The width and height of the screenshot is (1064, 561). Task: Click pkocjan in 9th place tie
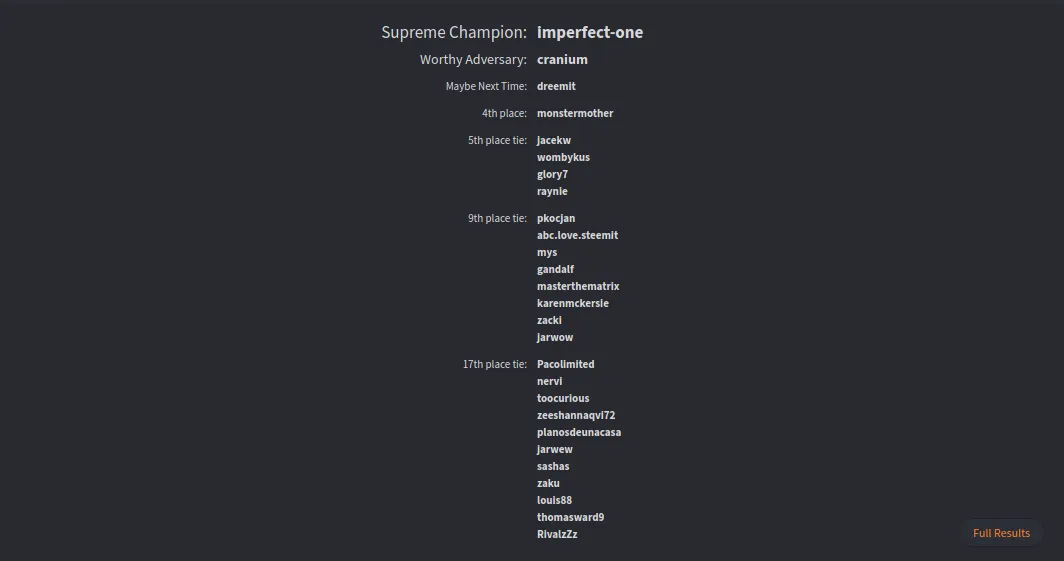[x=556, y=218]
